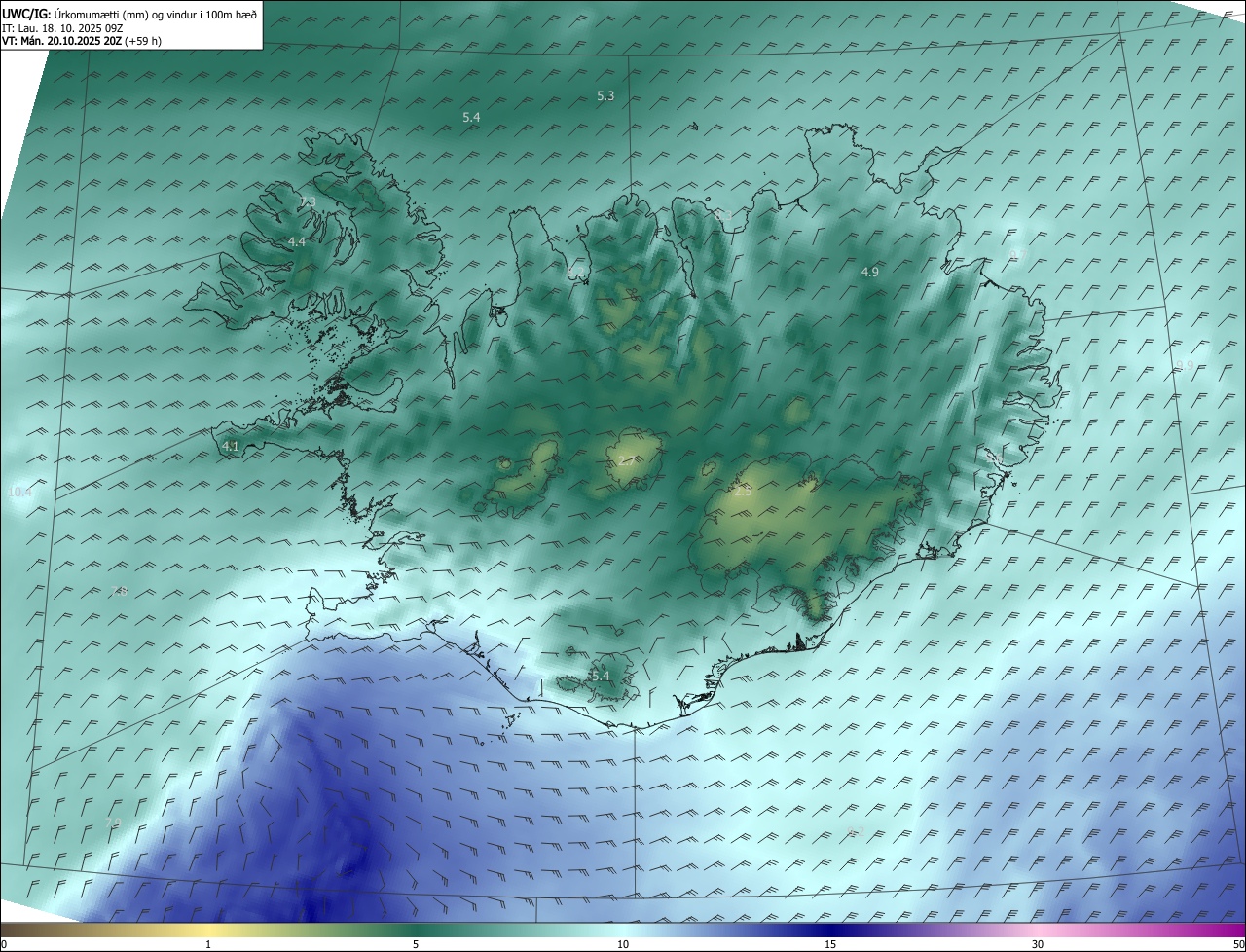Click the 30 tick on the colour scale
1246x952 pixels.
tap(1038, 944)
